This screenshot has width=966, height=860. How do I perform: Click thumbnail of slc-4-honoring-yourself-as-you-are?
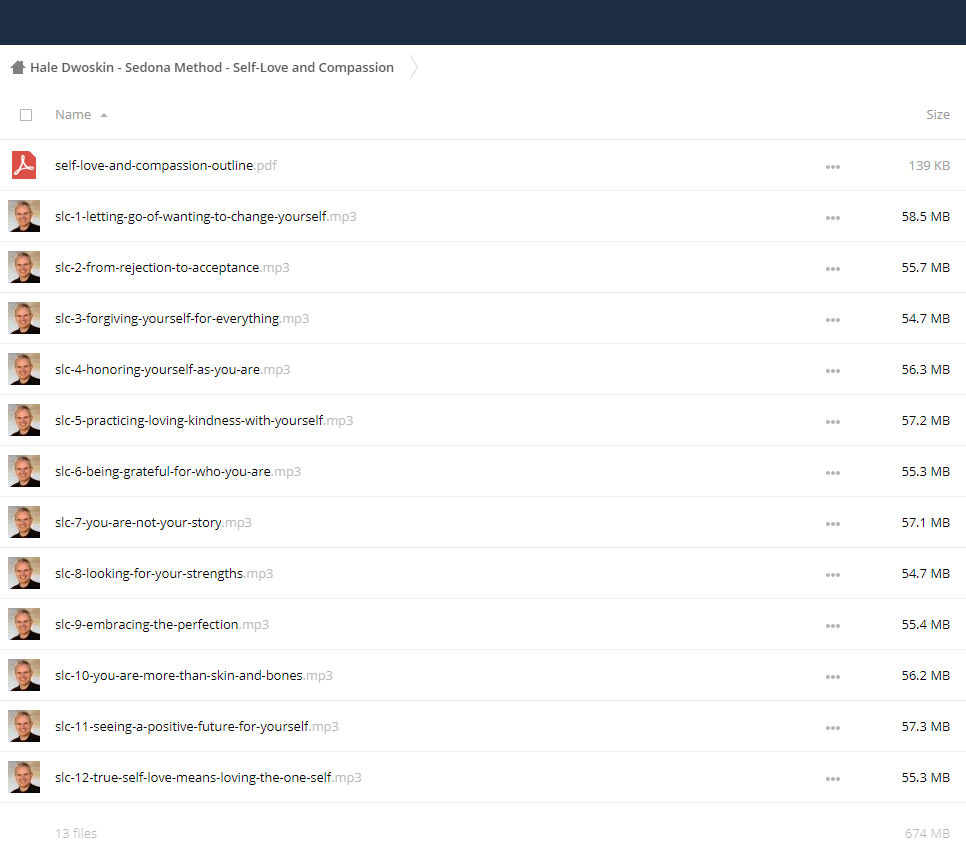point(24,370)
